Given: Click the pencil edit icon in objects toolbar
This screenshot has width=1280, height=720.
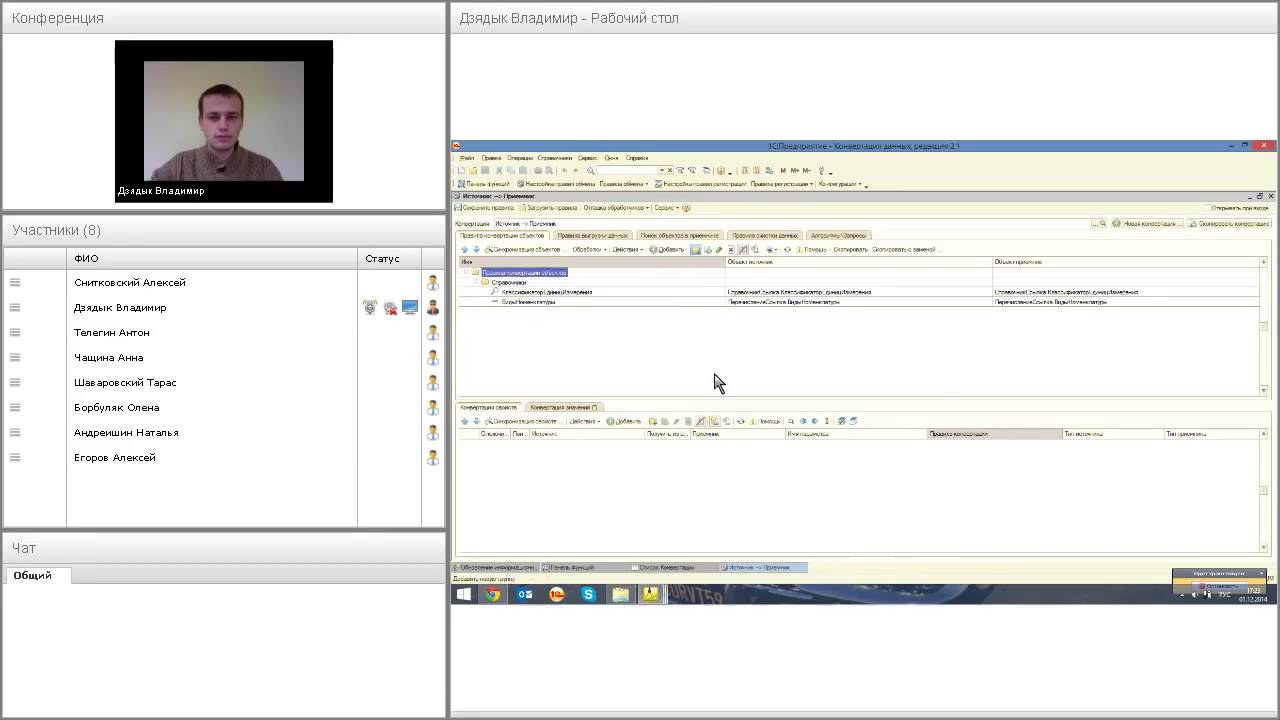Looking at the screenshot, I should click(x=719, y=250).
